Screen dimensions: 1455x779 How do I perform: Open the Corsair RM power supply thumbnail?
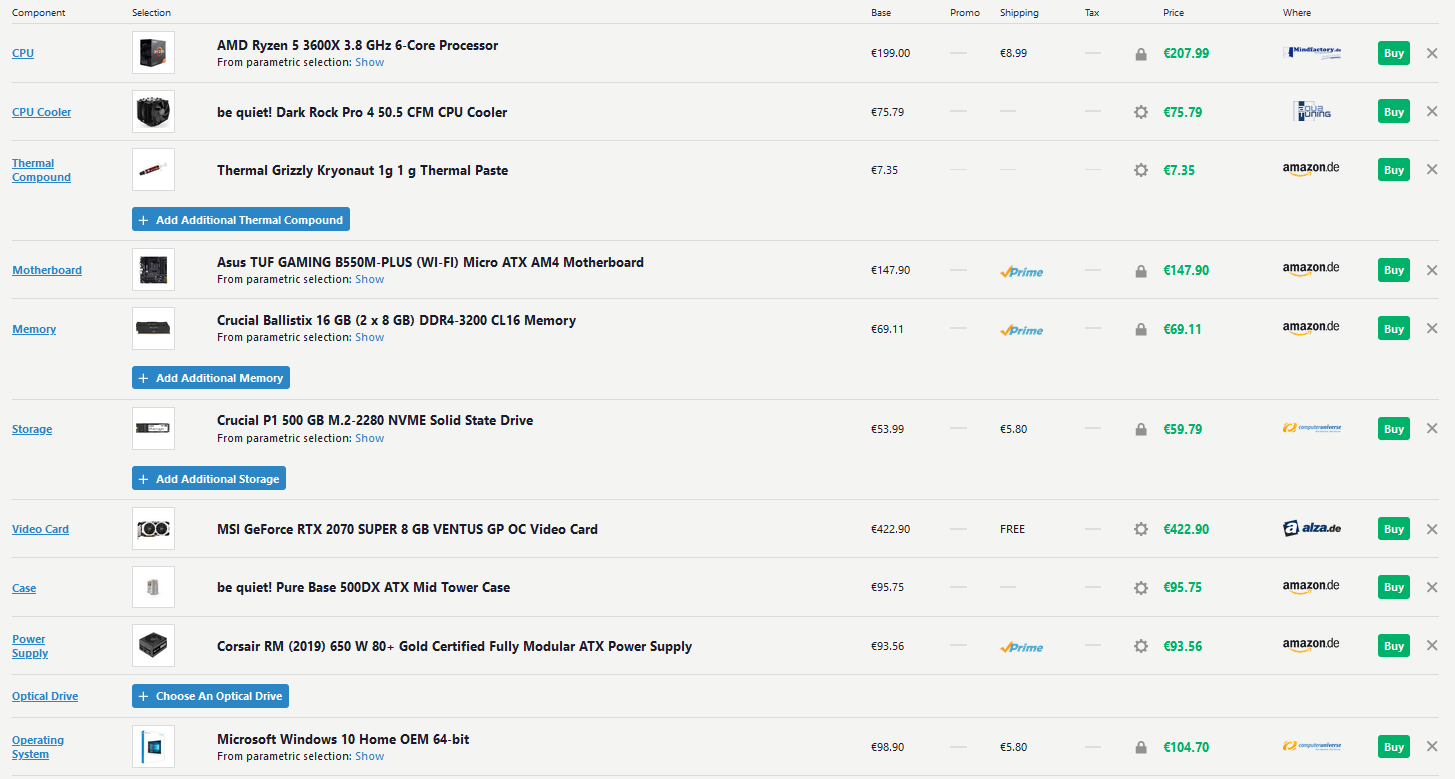[153, 646]
